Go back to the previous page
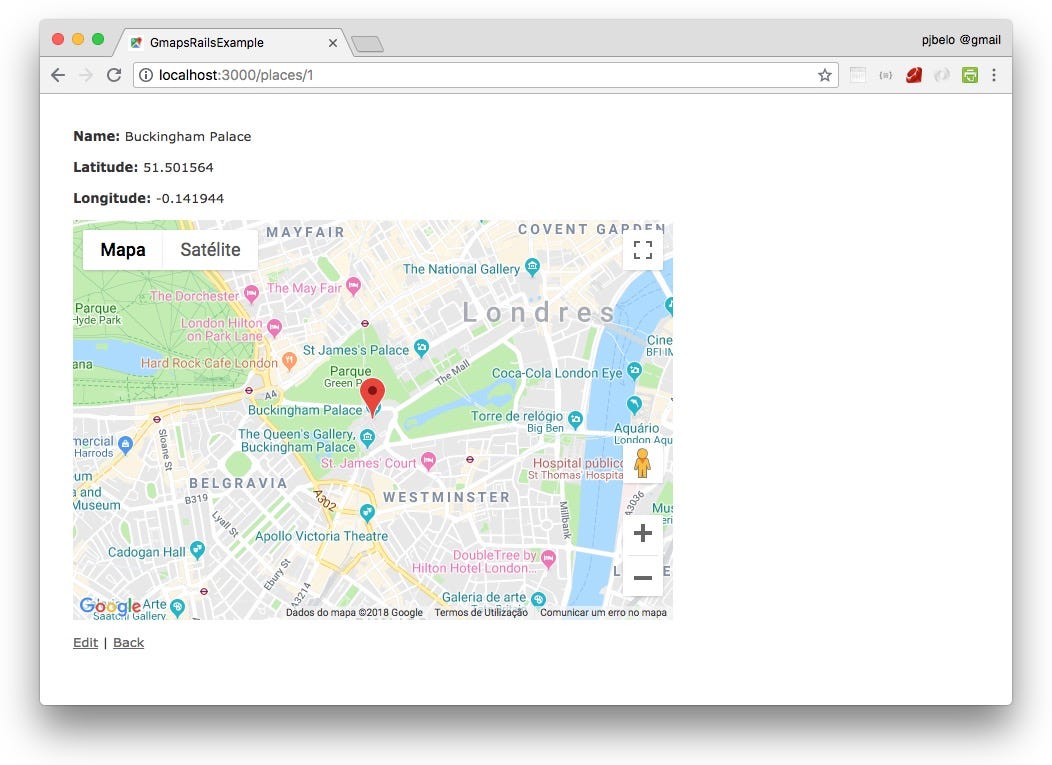Screen dimensions: 1052x765 coord(58,75)
